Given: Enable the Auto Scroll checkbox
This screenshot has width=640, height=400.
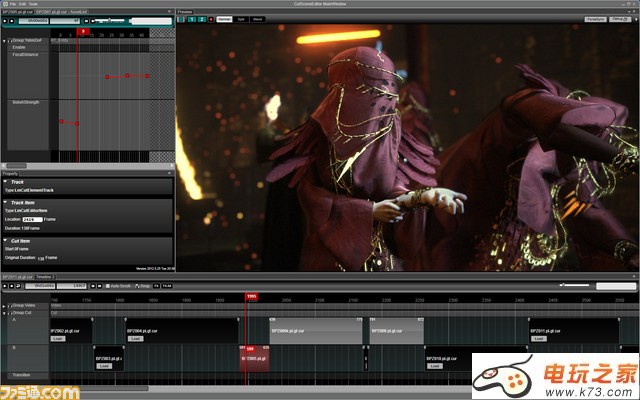Looking at the screenshot, I should coord(109,285).
